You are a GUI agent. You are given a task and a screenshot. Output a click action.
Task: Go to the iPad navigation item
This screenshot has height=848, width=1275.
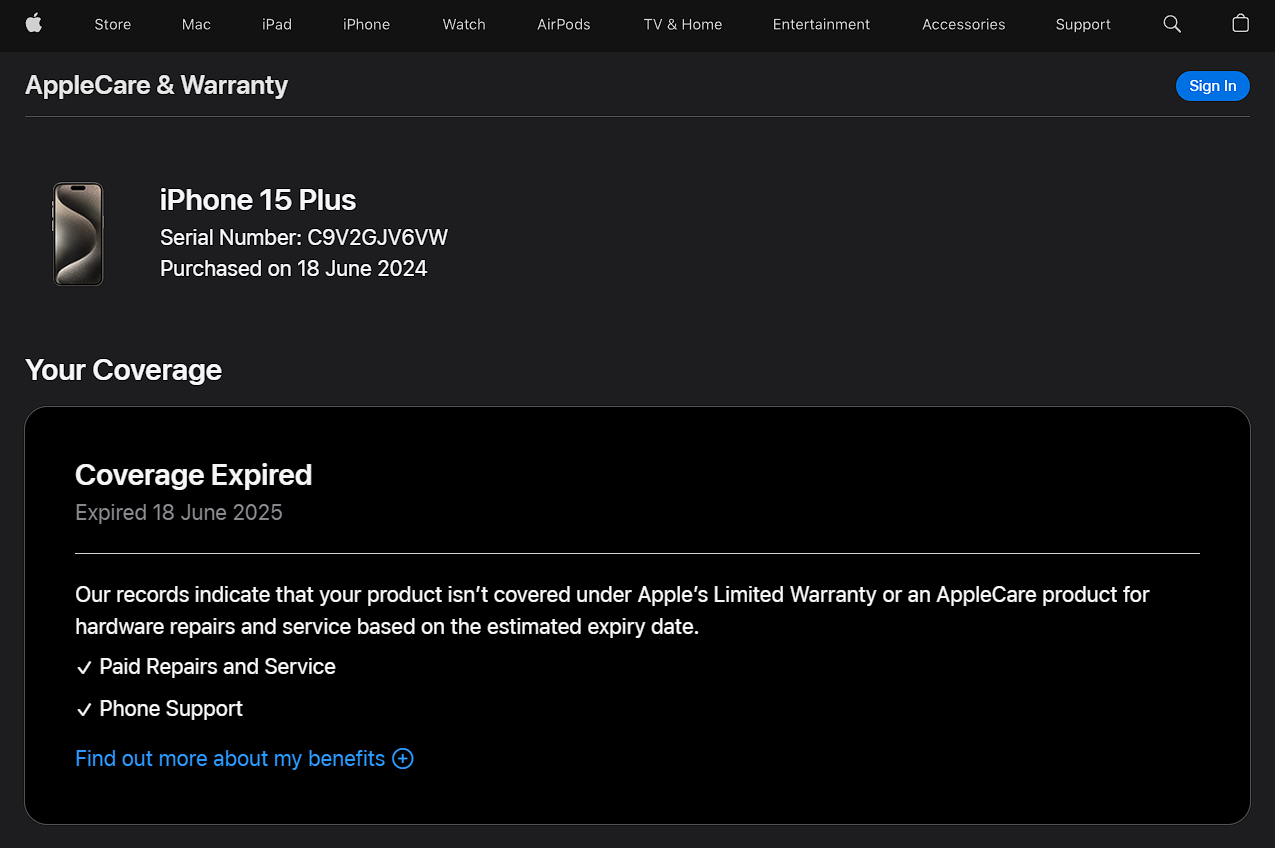[x=277, y=24]
